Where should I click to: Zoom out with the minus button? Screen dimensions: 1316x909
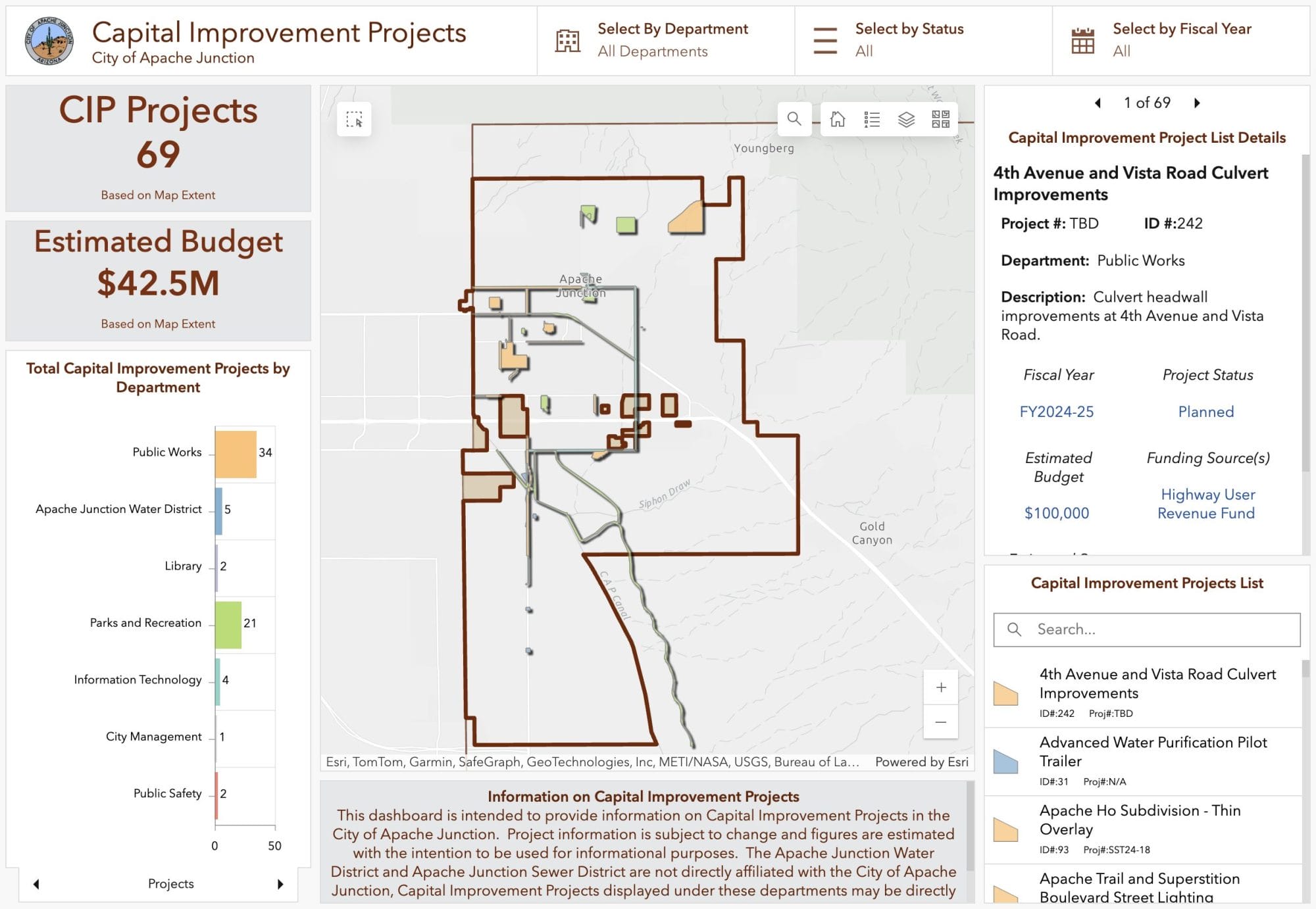(941, 722)
